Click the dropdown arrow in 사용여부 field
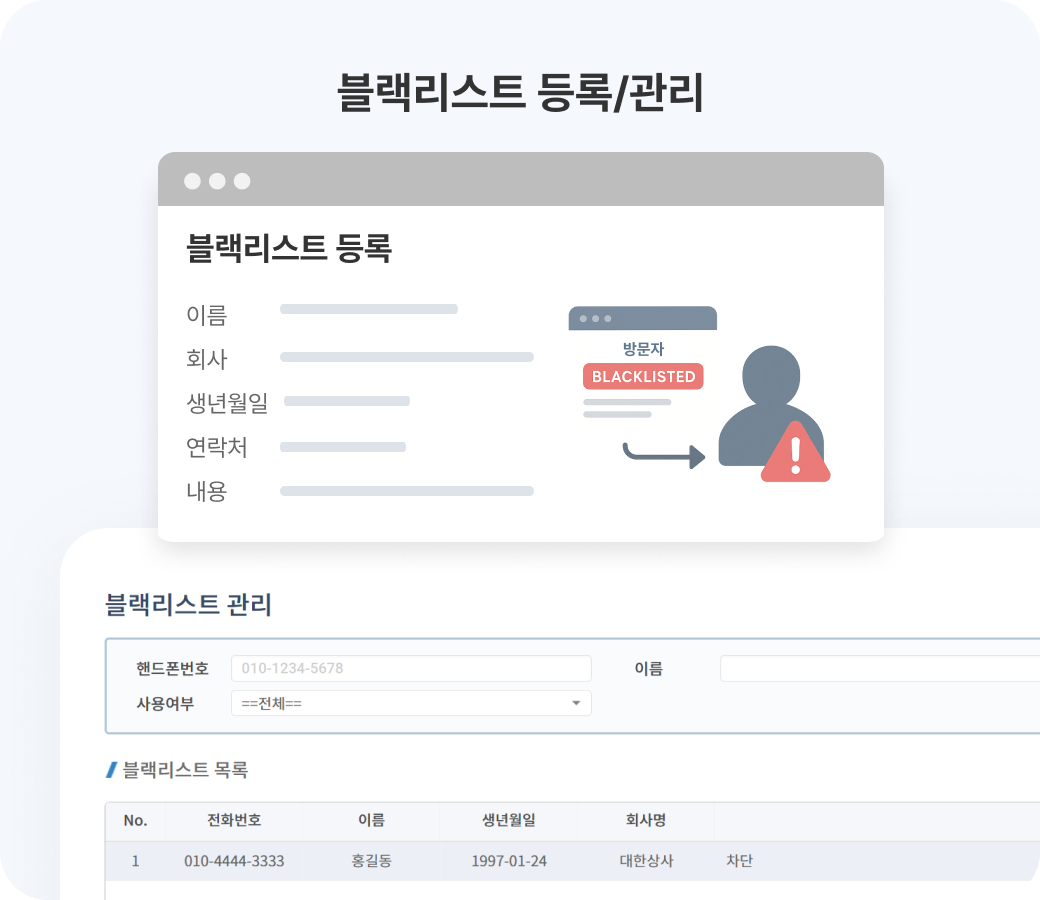This screenshot has width=1040, height=900. (x=575, y=703)
